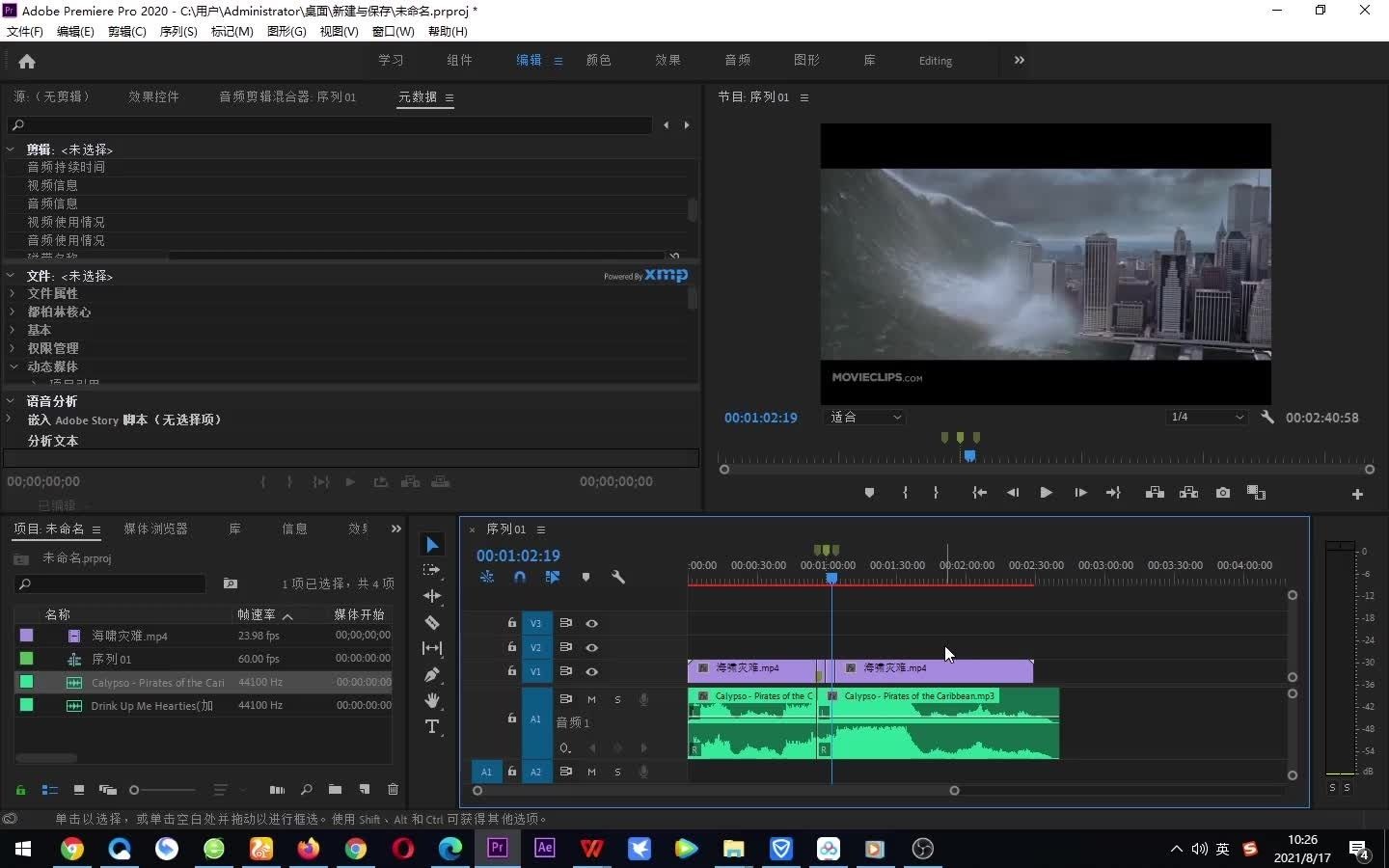Add marker in the timeline header

pyautogui.click(x=586, y=577)
